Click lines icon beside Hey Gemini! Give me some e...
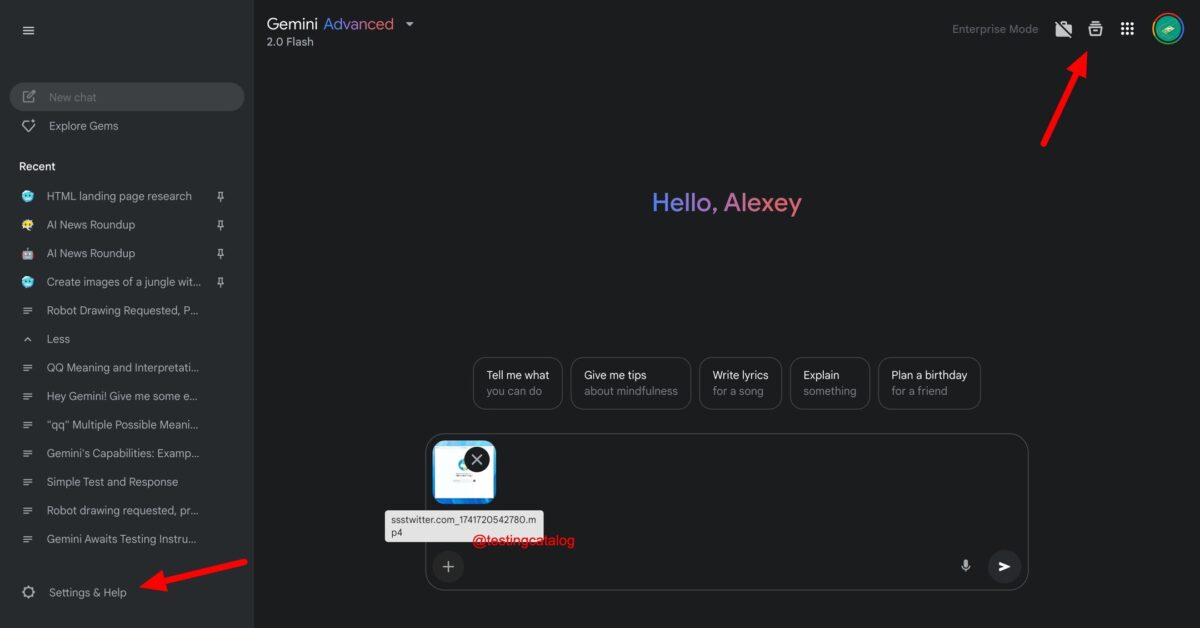This screenshot has height=628, width=1200. click(28, 396)
